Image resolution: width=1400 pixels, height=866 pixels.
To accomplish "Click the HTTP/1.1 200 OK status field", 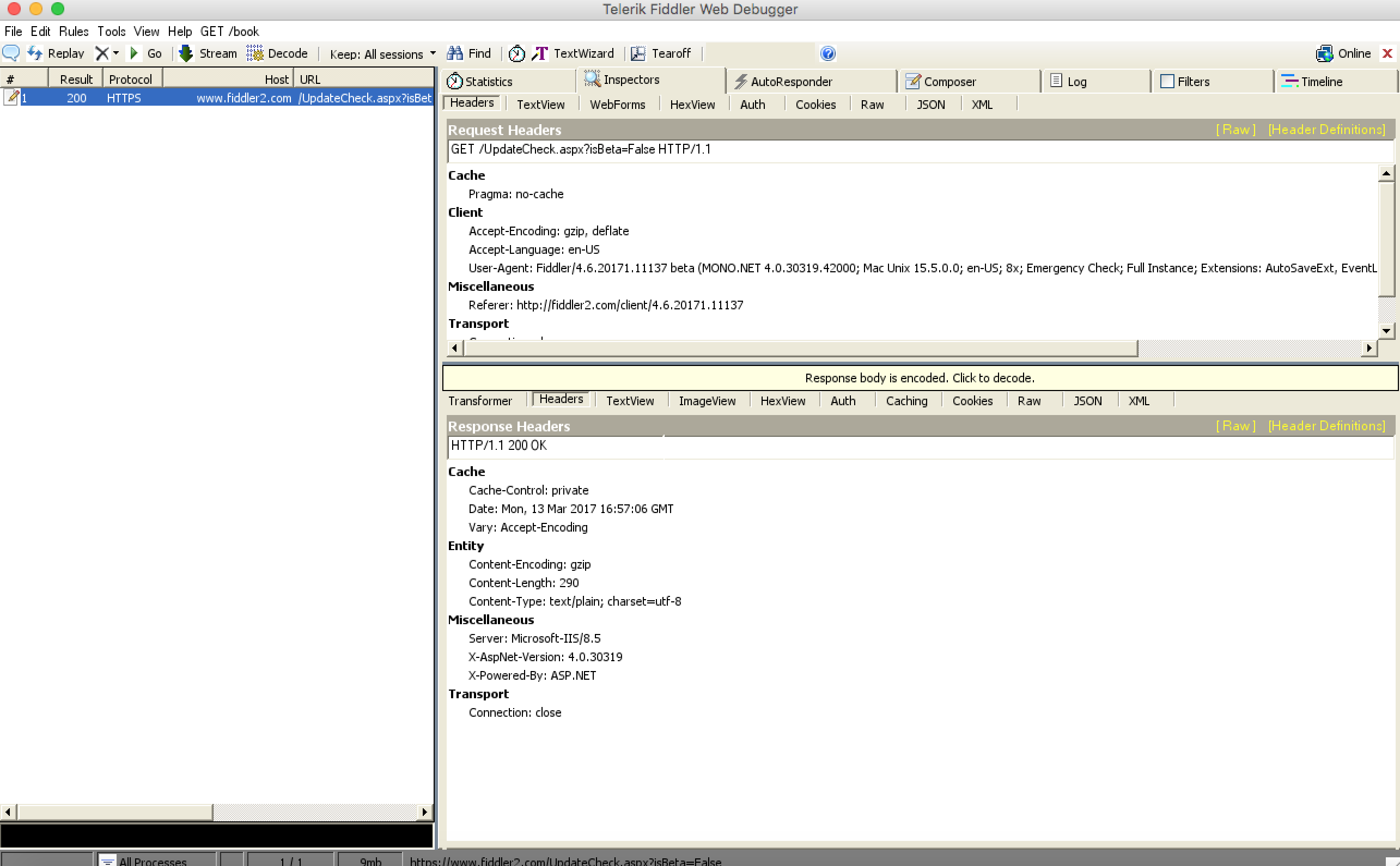I will click(x=920, y=446).
